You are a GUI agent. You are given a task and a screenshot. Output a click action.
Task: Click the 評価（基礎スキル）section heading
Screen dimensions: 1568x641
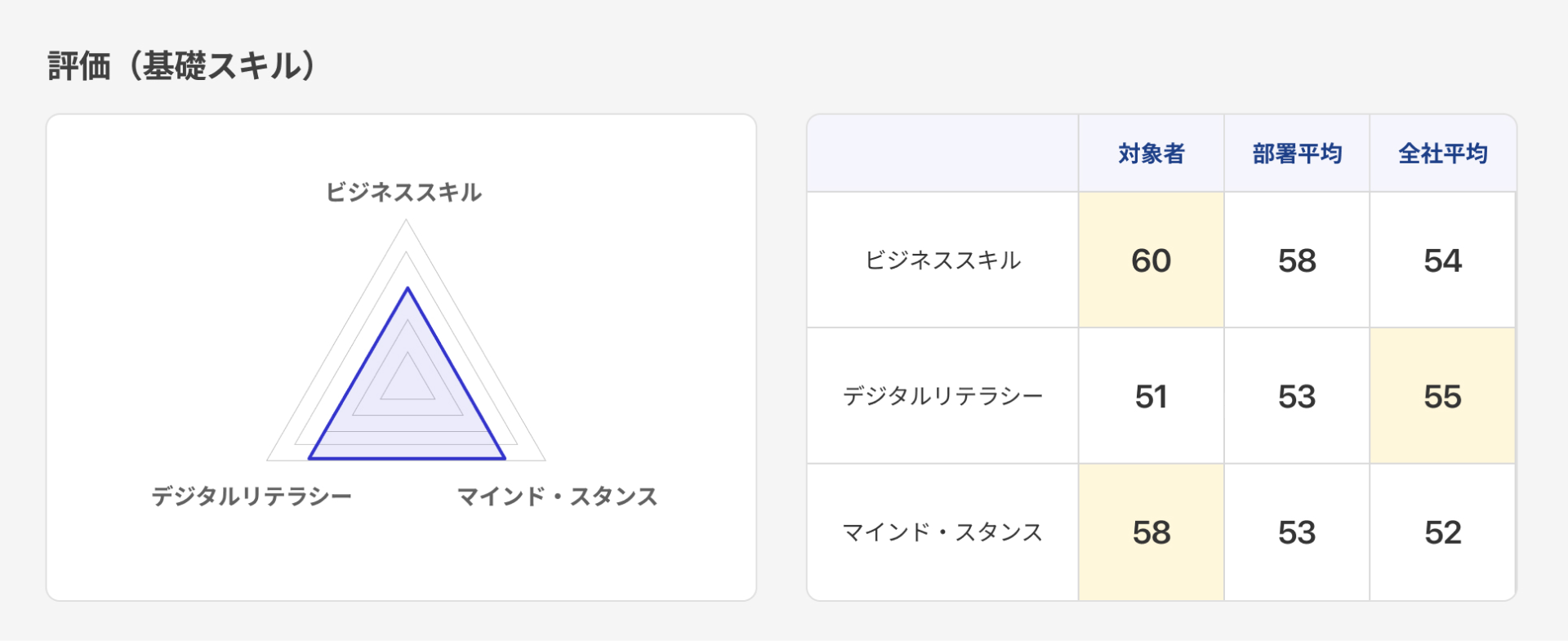(x=181, y=66)
